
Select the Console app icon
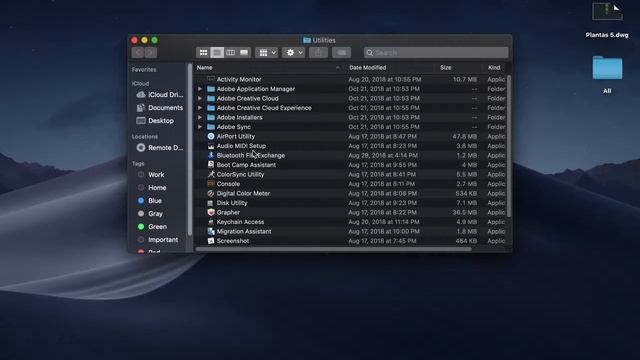point(211,184)
